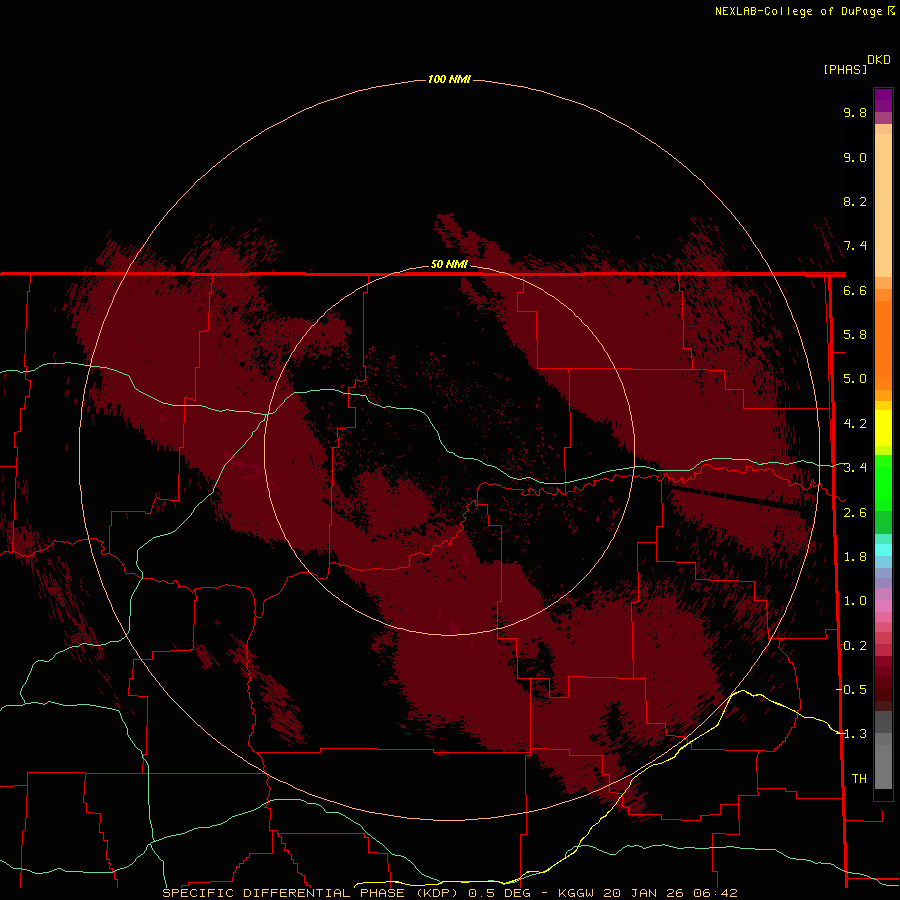Click the (KDP) abbreviation in the caption

[437, 893]
